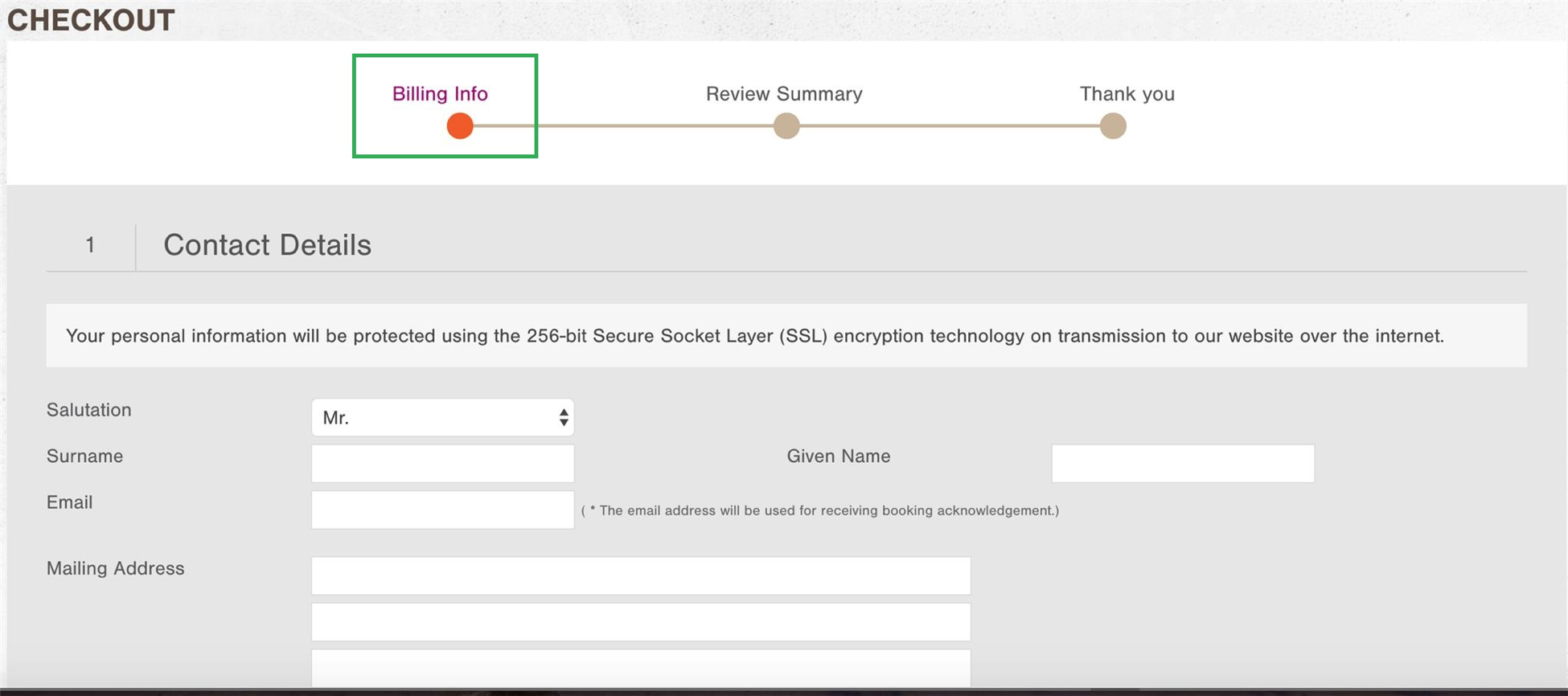Open the Salutation dropdown showing Mr.

pos(442,418)
